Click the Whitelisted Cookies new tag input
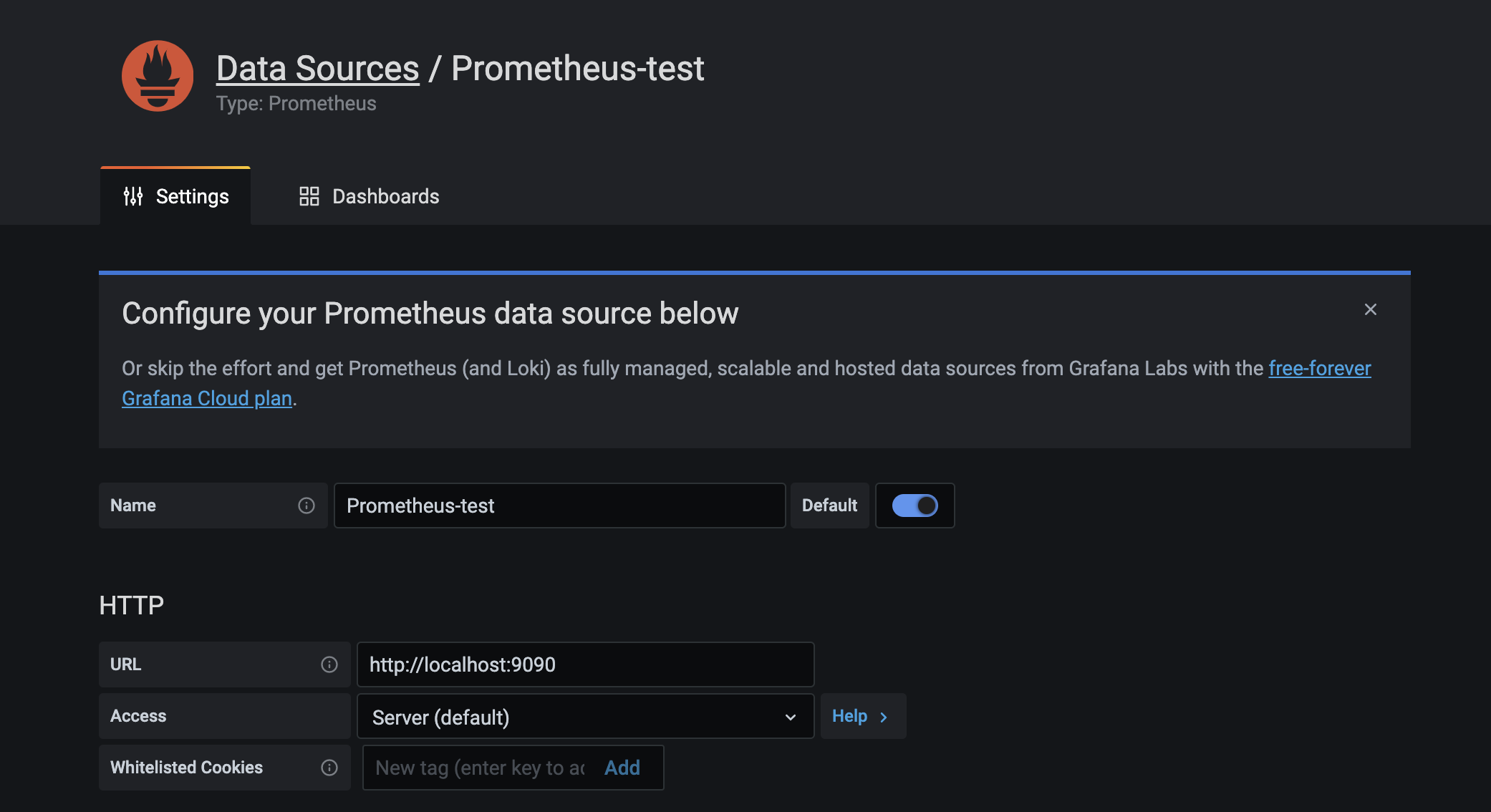This screenshot has height=812, width=1491. [x=480, y=768]
